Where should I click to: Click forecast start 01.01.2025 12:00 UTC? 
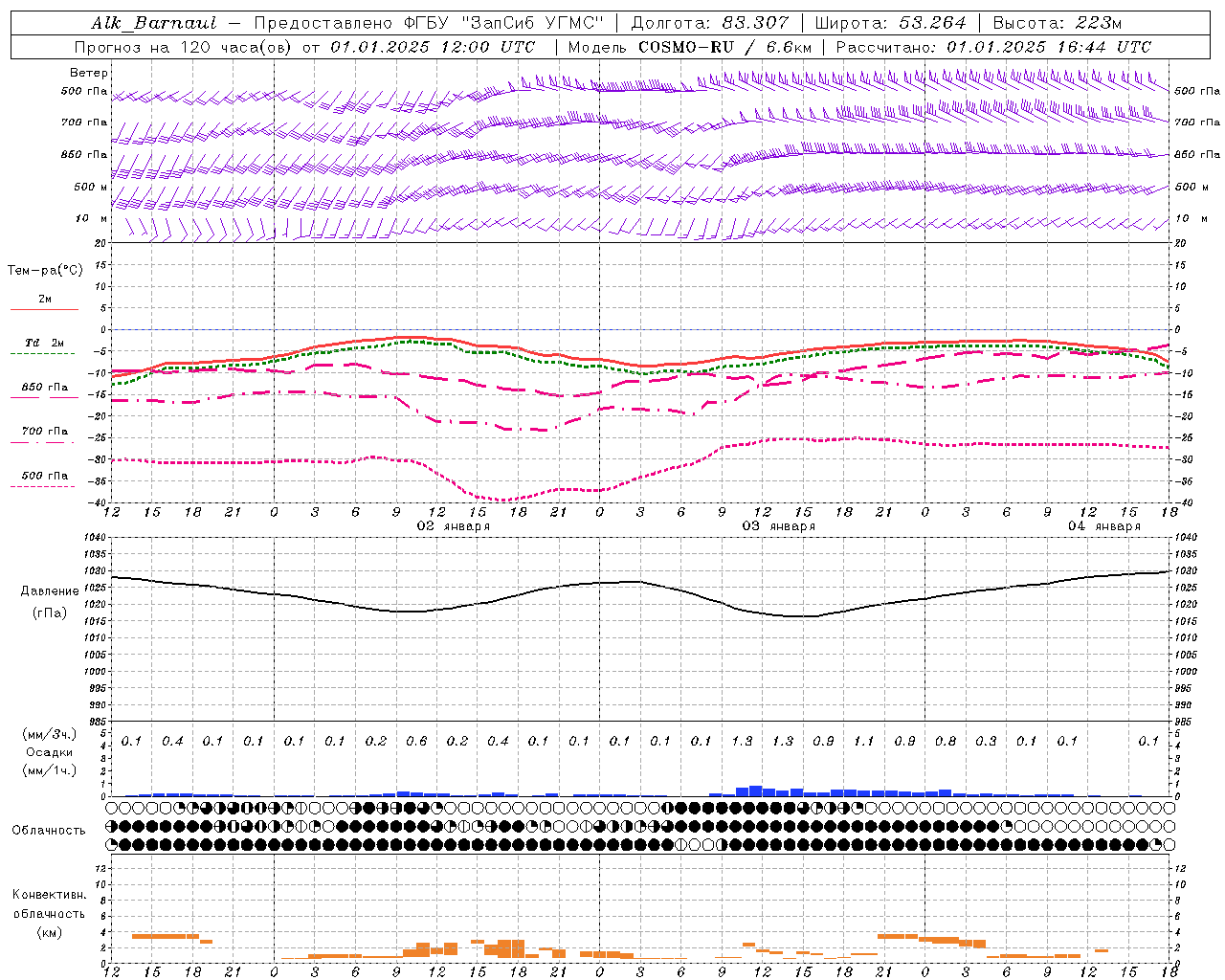(433, 47)
